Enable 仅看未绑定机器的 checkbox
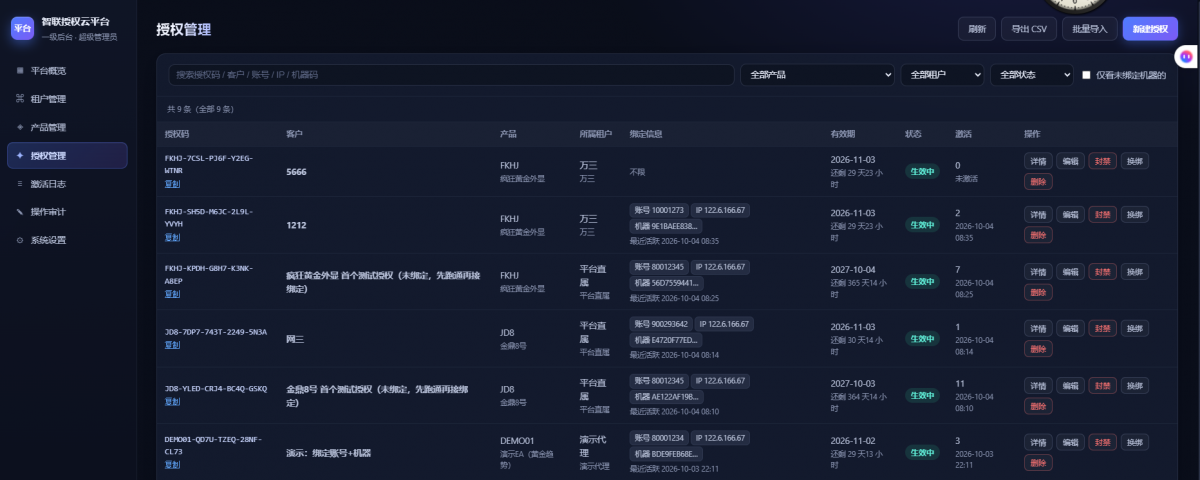Screen dimensions: 1200x480 click(x=1087, y=75)
